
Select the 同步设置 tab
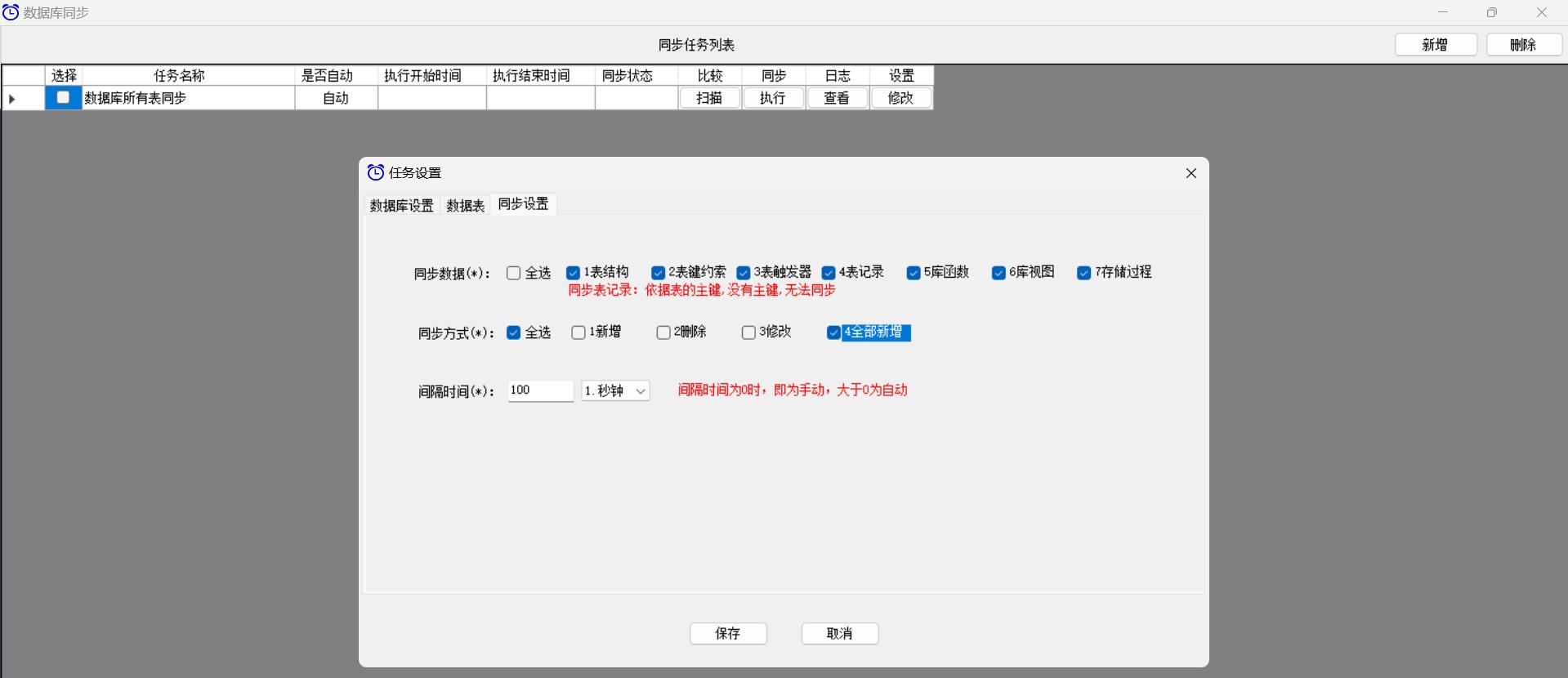524,203
